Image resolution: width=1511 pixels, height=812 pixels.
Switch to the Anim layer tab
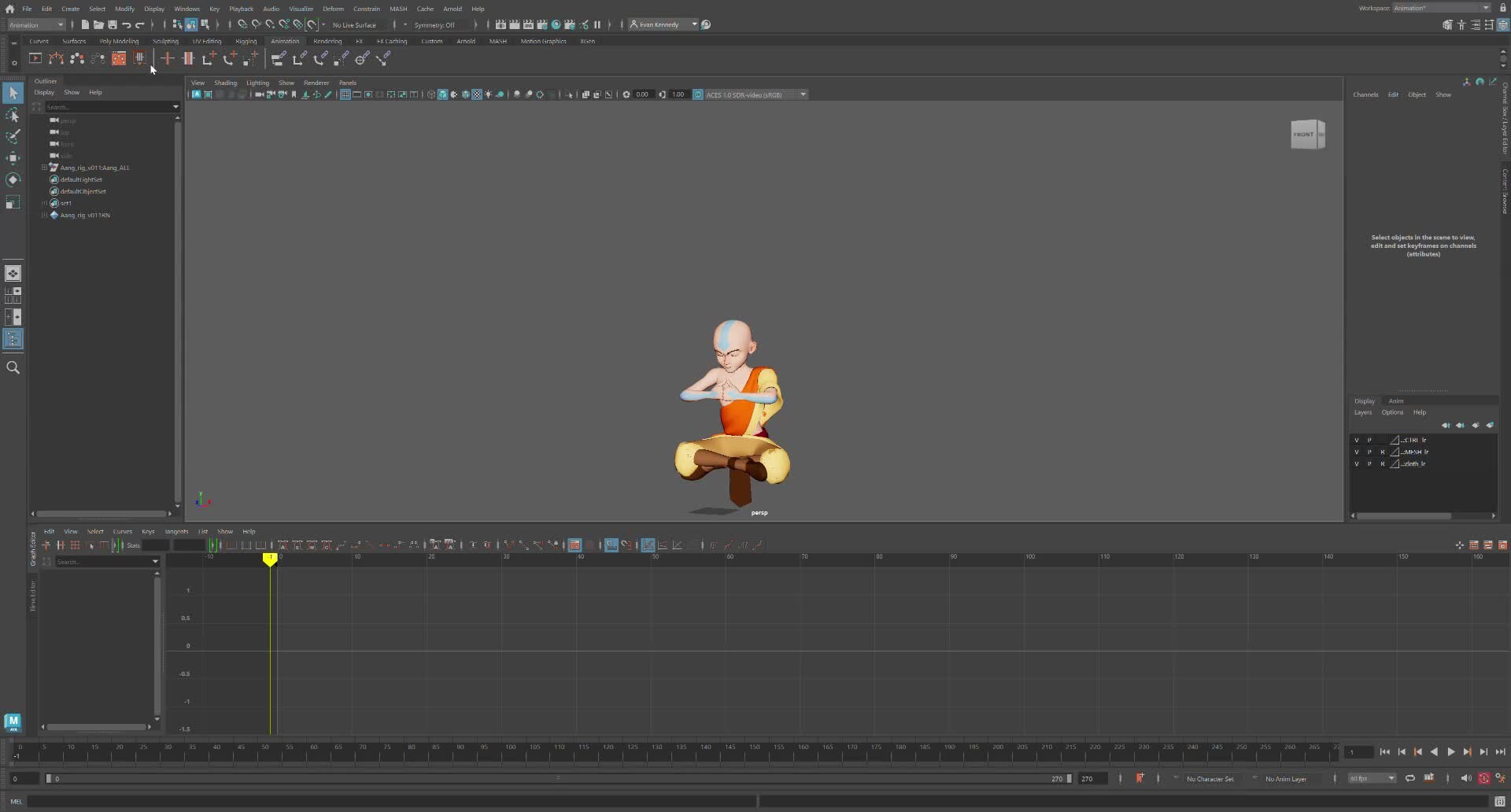pyautogui.click(x=1396, y=401)
